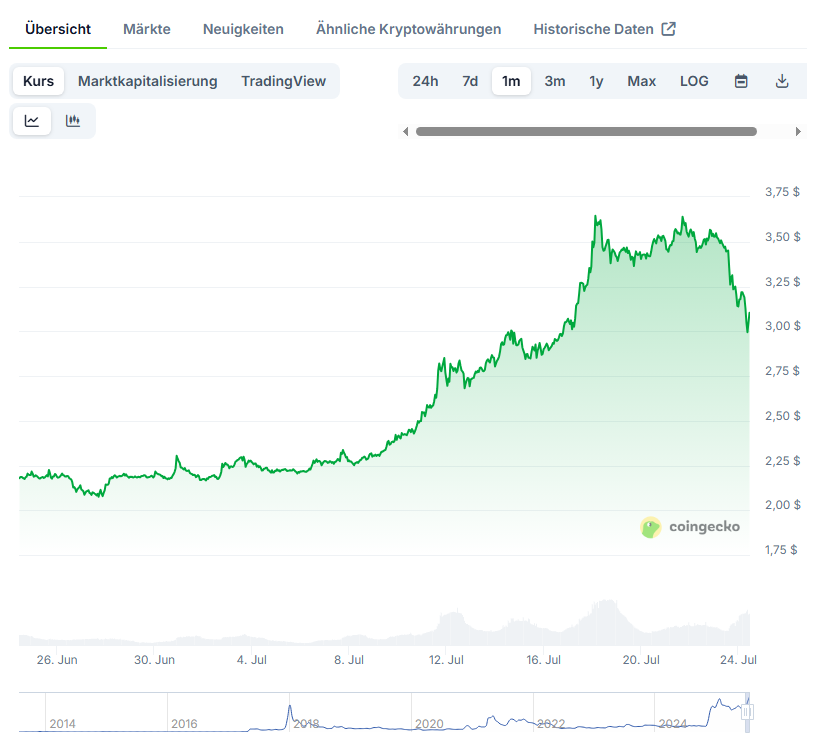Screen dimensions: 816x744
Task: Toggle logarithmic scale with LOG
Action: pyautogui.click(x=694, y=81)
